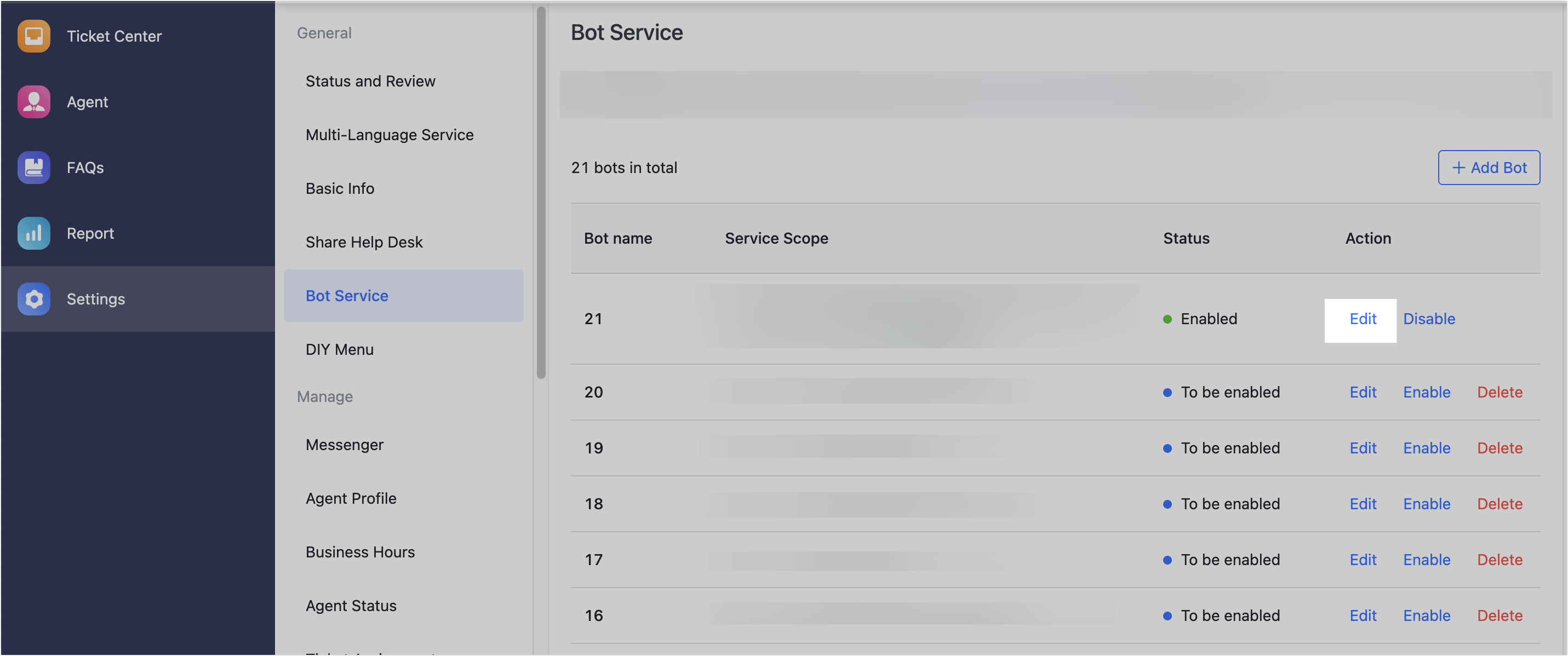
Task: Open Agent Profile settings
Action: [x=351, y=498]
